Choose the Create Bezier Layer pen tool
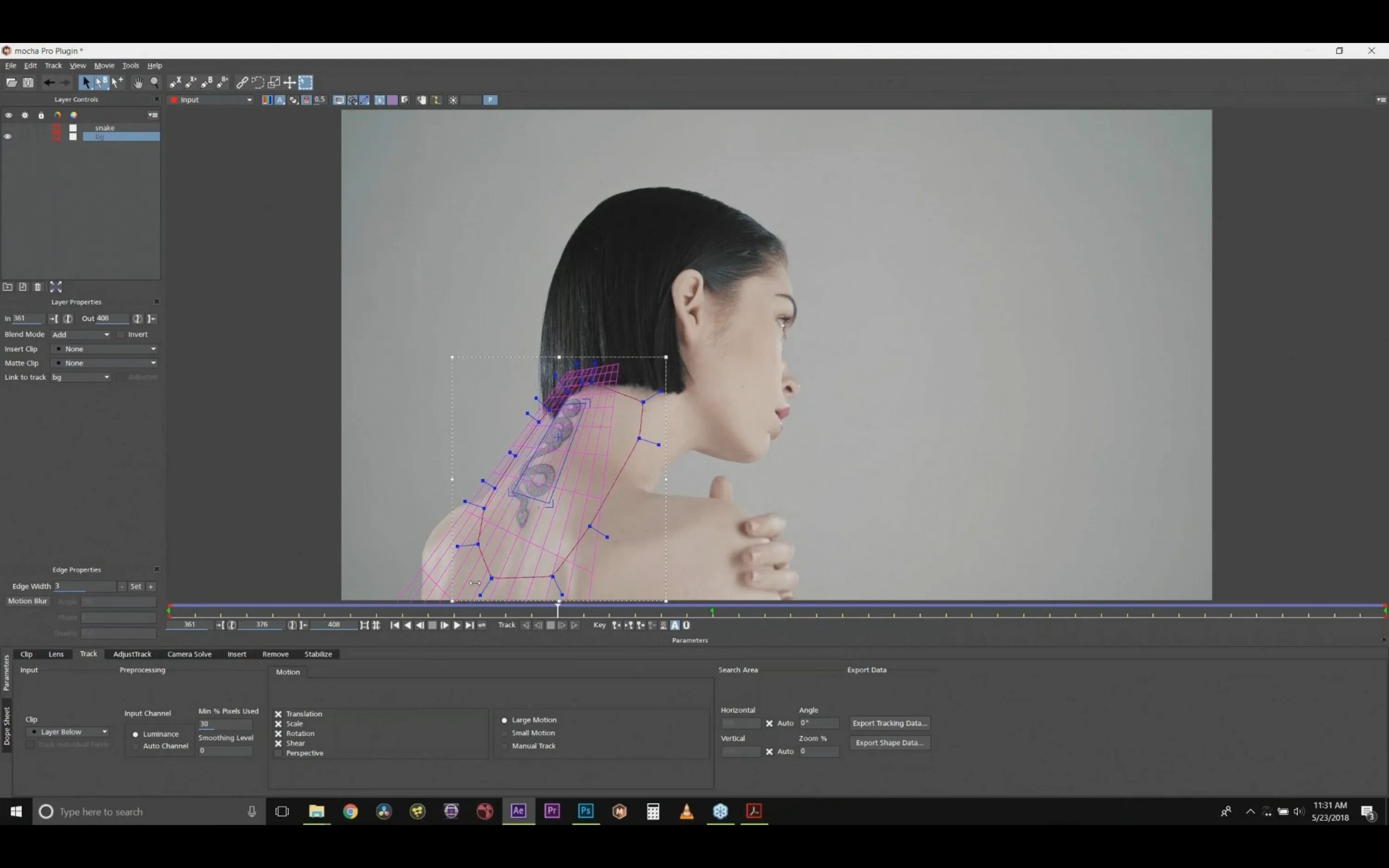Screen dimensions: 1389x868 pyautogui.click(x=206, y=83)
